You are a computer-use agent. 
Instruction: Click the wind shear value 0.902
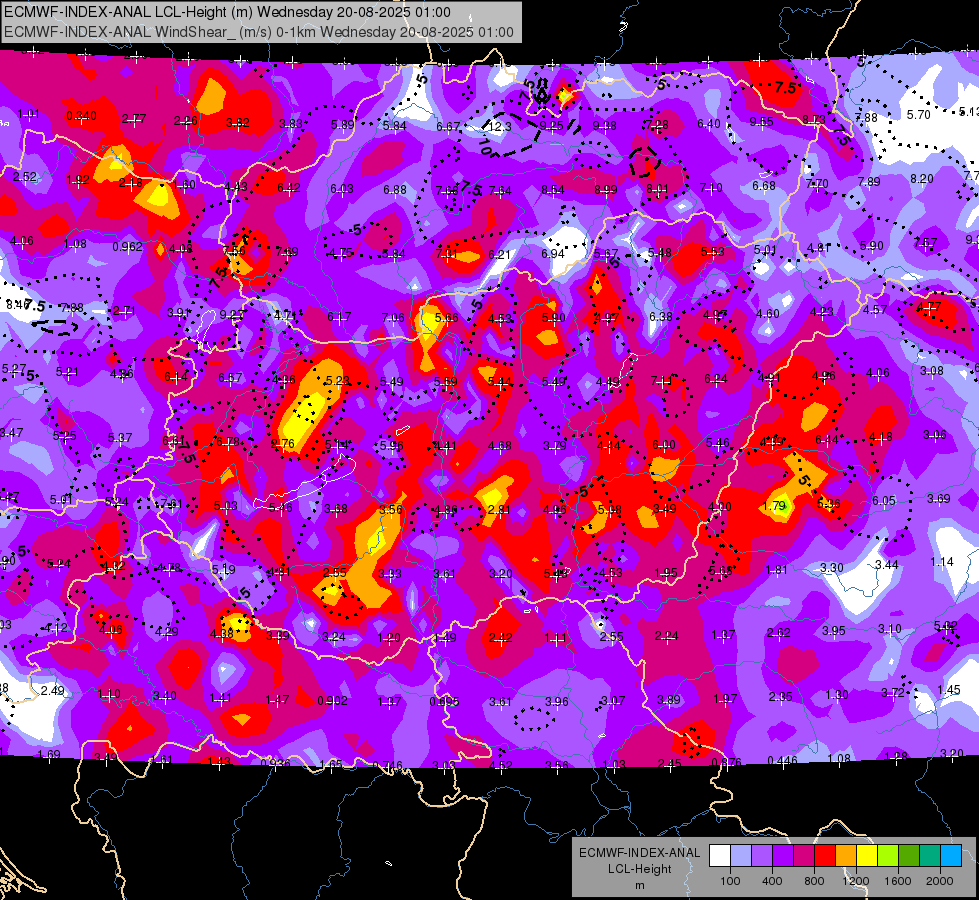[332, 701]
